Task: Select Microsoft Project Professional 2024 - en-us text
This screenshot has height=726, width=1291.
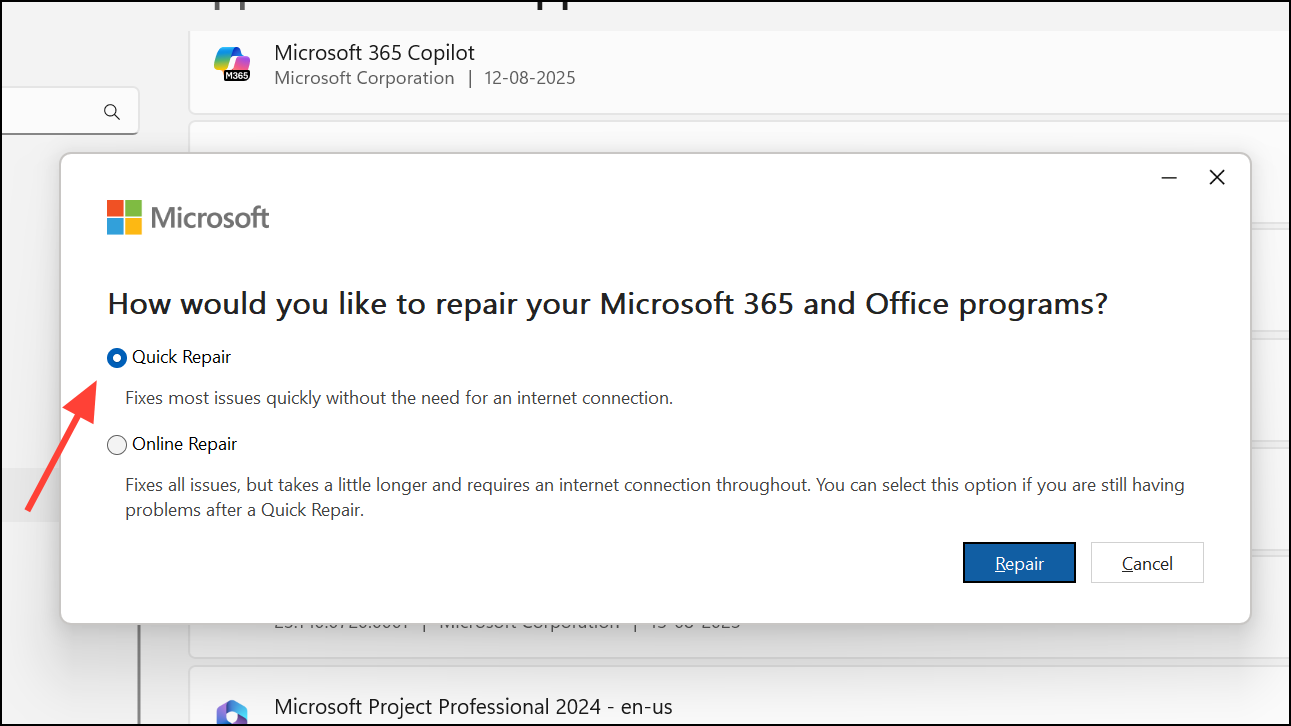Action: (x=473, y=707)
